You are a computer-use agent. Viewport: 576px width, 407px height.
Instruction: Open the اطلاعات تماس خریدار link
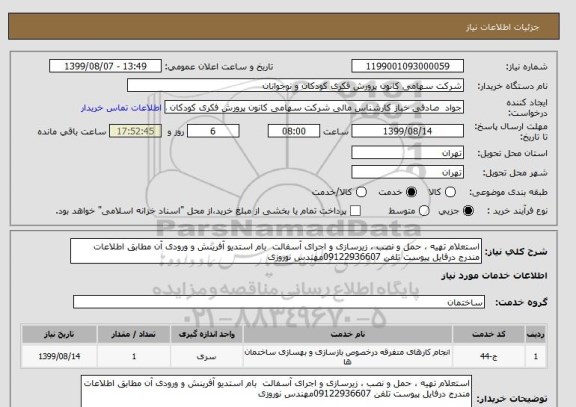121,108
